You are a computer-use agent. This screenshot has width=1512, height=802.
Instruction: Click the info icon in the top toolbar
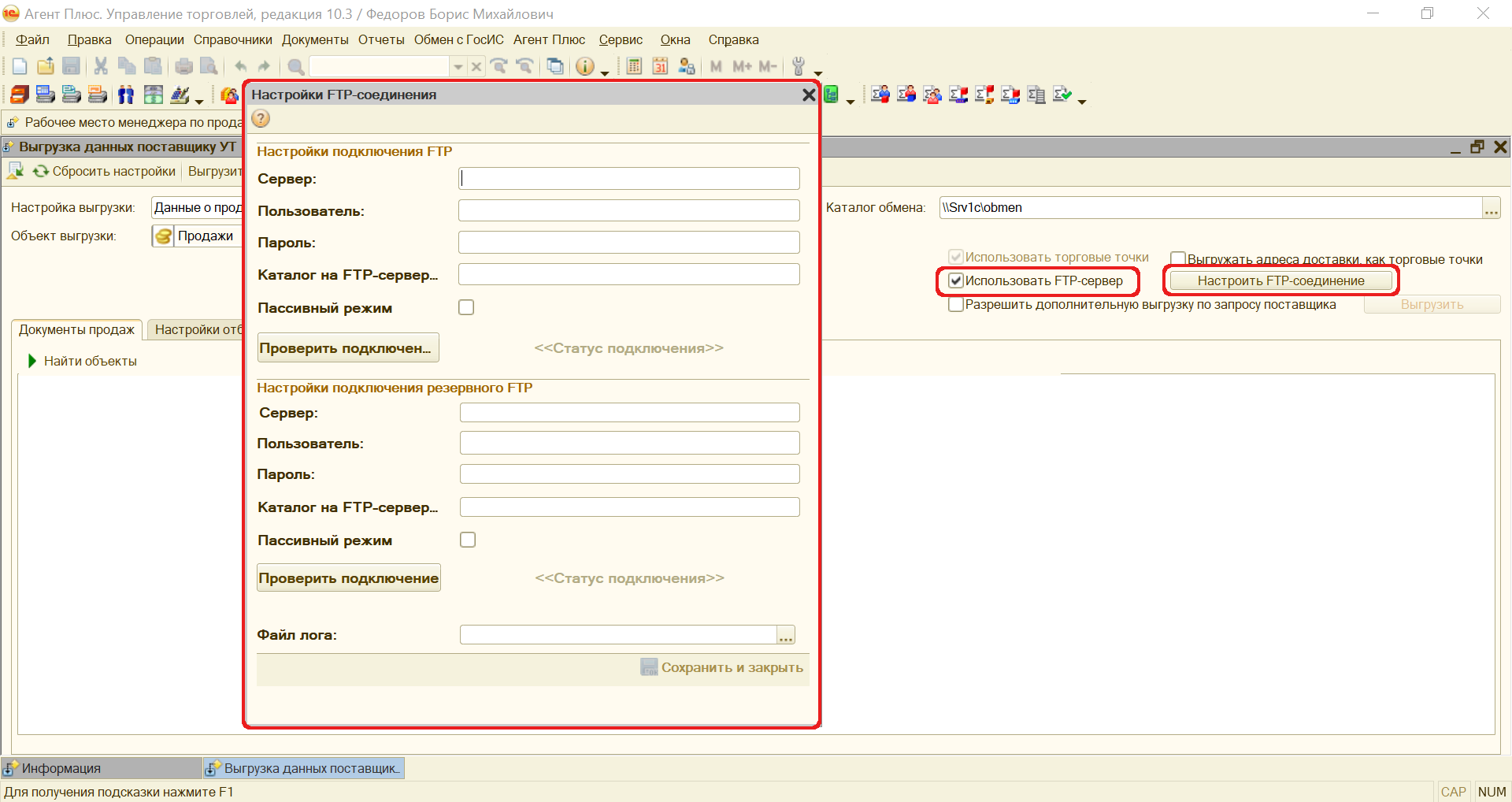pos(584,67)
